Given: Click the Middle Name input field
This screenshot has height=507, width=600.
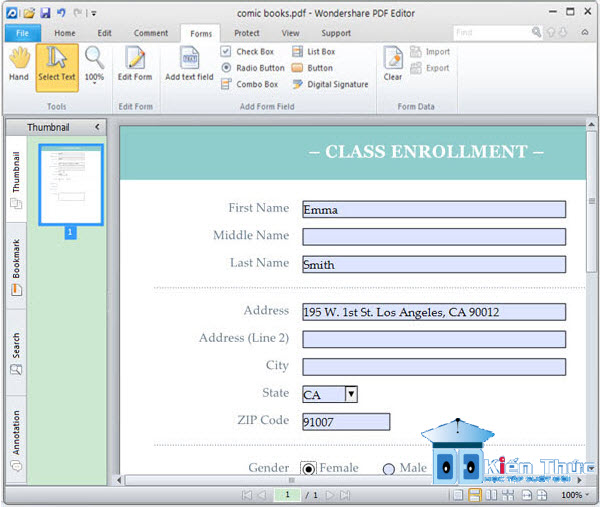Looking at the screenshot, I should (x=434, y=237).
